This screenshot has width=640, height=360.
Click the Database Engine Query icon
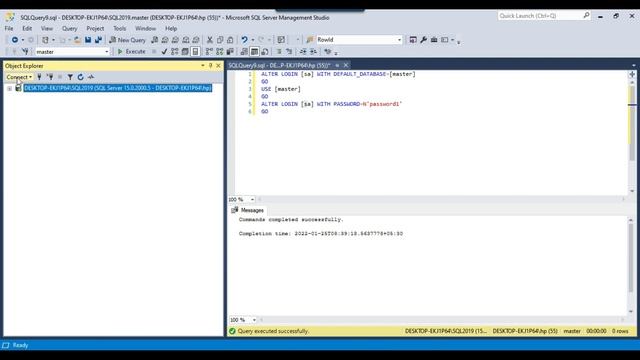155,40
